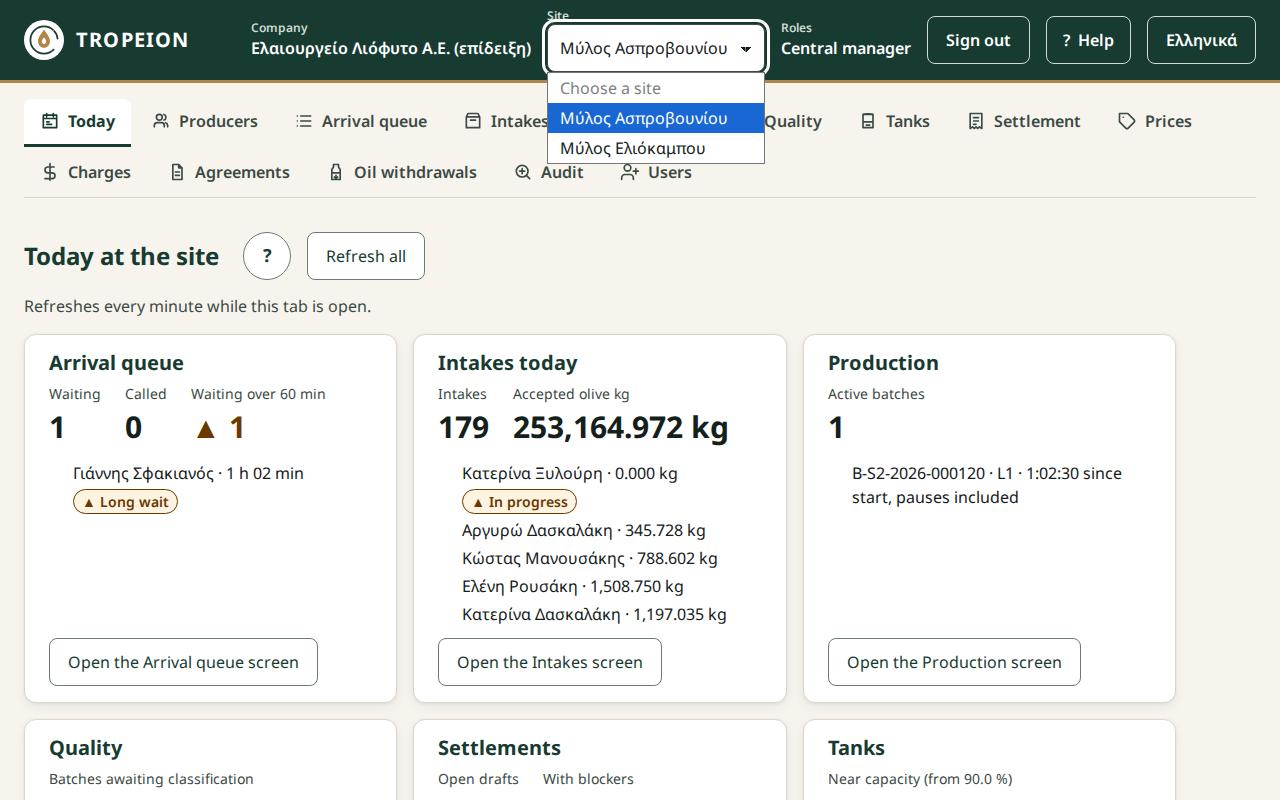Click the Sign out button

pos(978,40)
